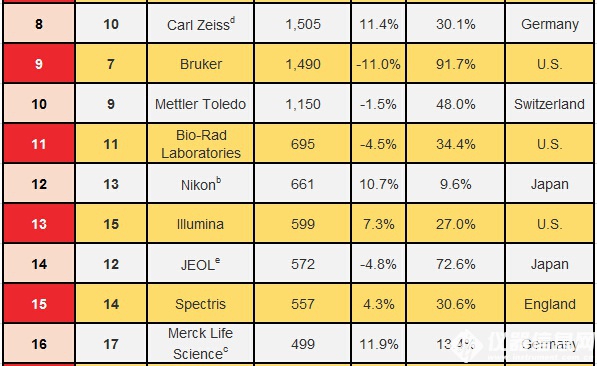597x366 pixels.
Task: Select the Spectris company cell
Action: click(201, 304)
